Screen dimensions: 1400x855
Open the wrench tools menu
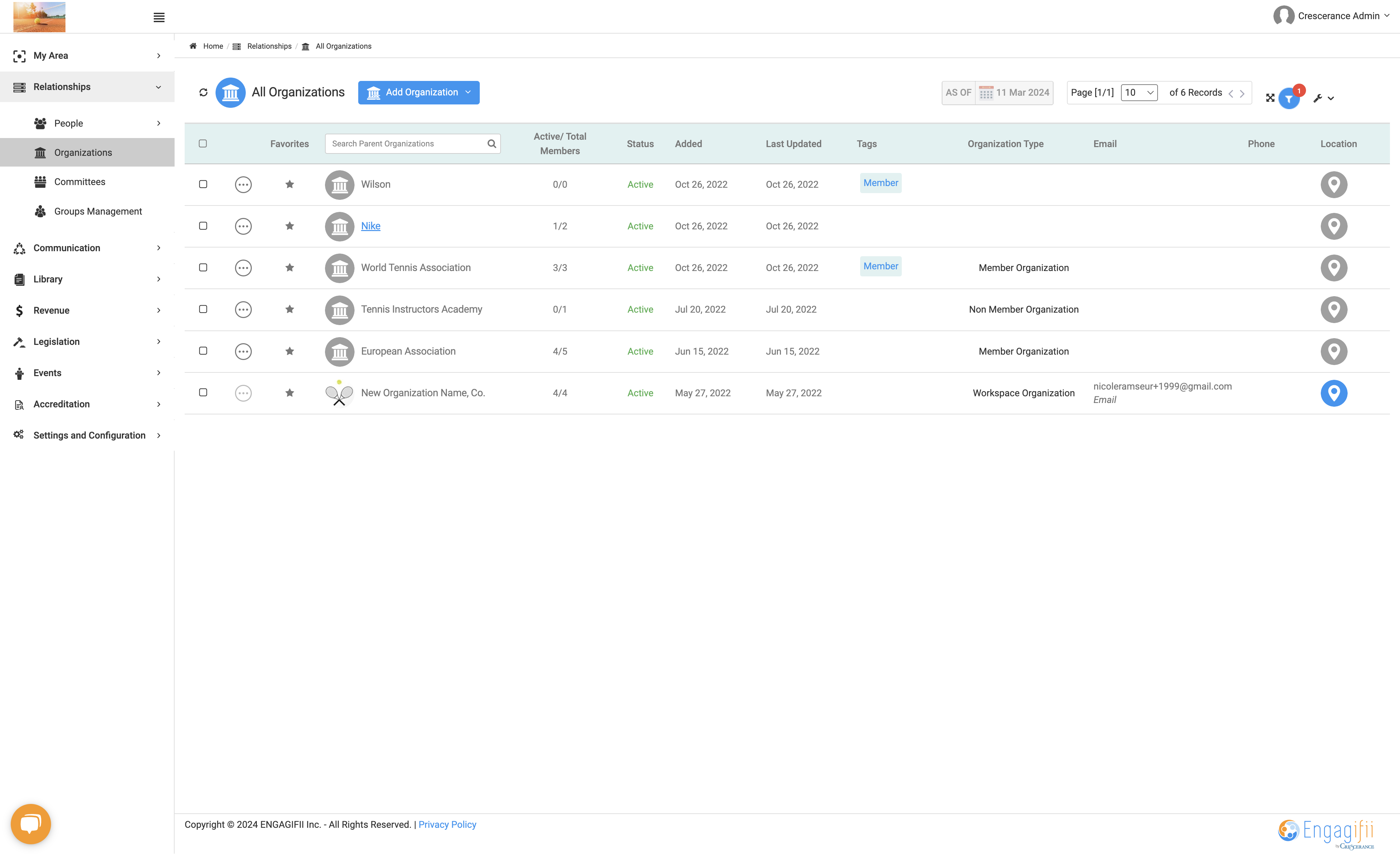pyautogui.click(x=1323, y=98)
